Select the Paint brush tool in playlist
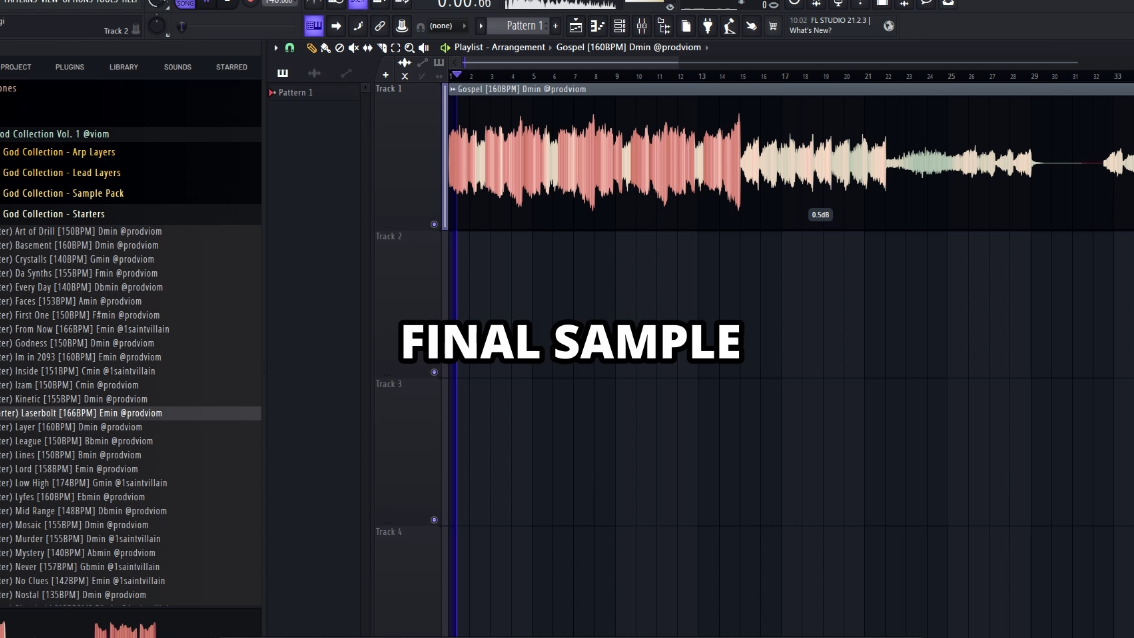The height and width of the screenshot is (638, 1134). [325, 48]
